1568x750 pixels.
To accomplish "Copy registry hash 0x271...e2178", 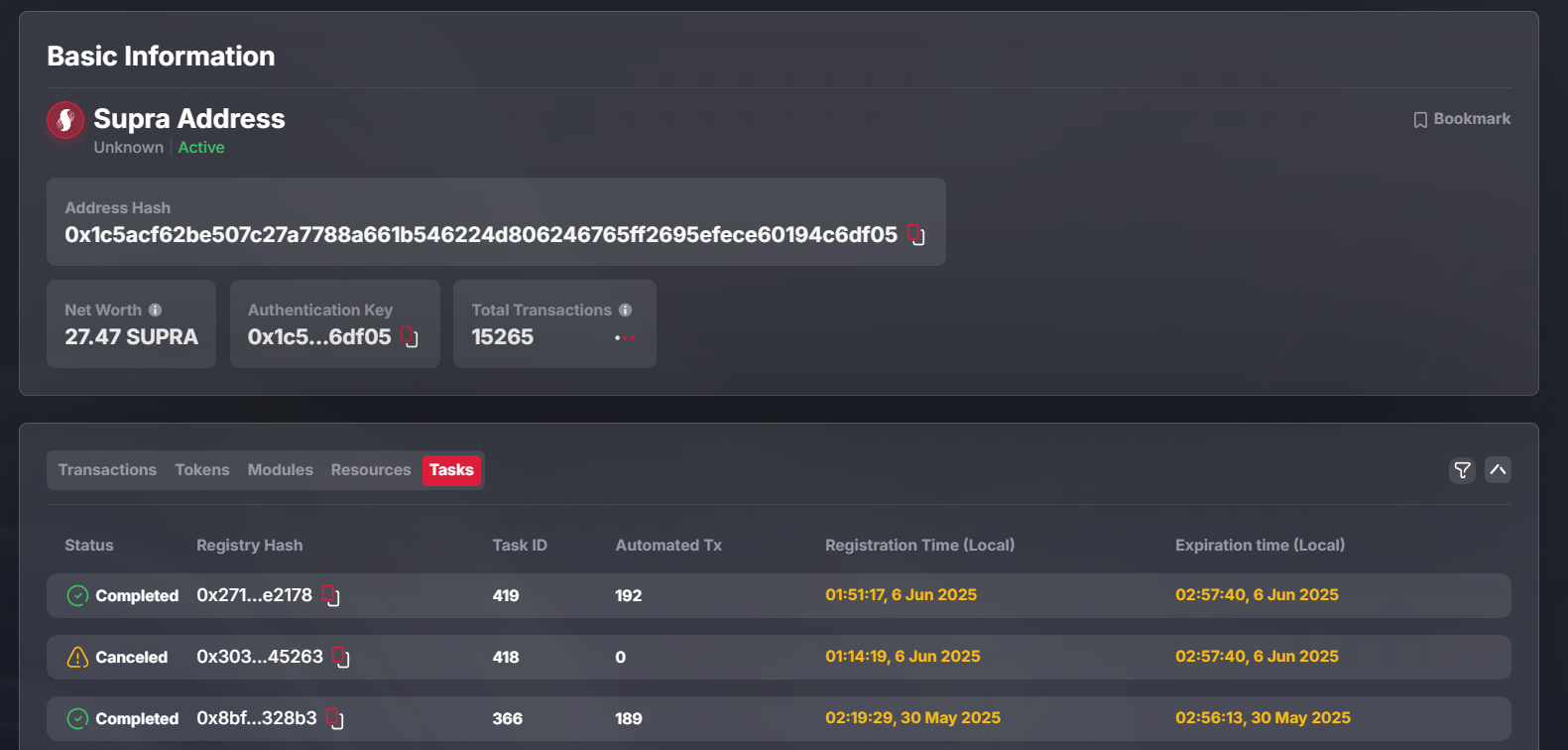I will (331, 596).
